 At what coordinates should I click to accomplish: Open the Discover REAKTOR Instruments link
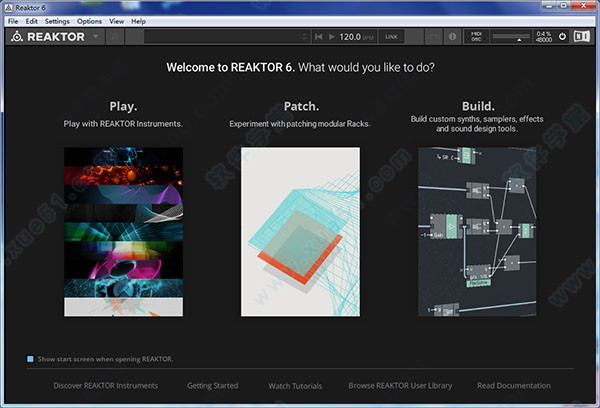point(106,386)
